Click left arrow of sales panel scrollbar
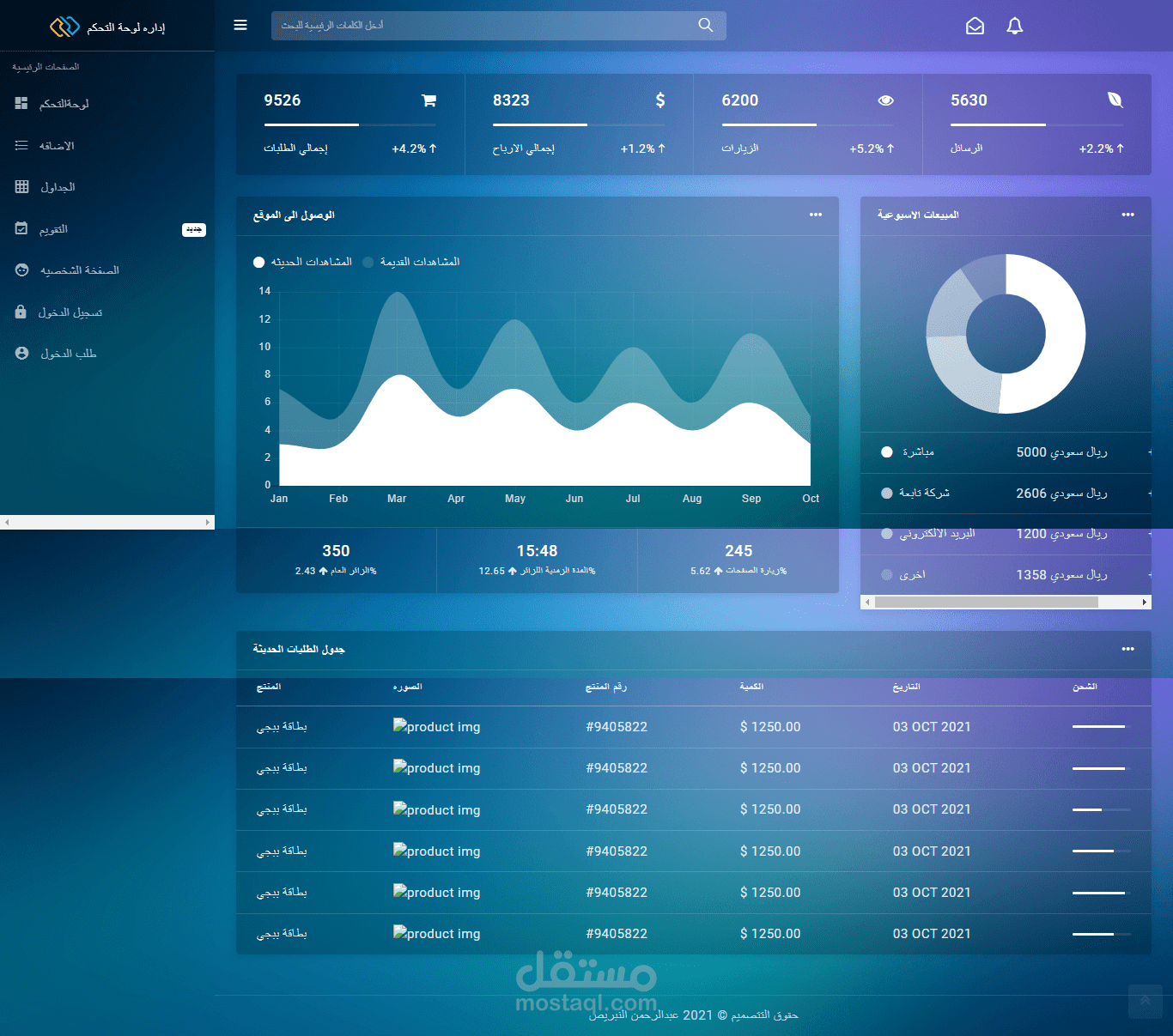 [x=867, y=603]
